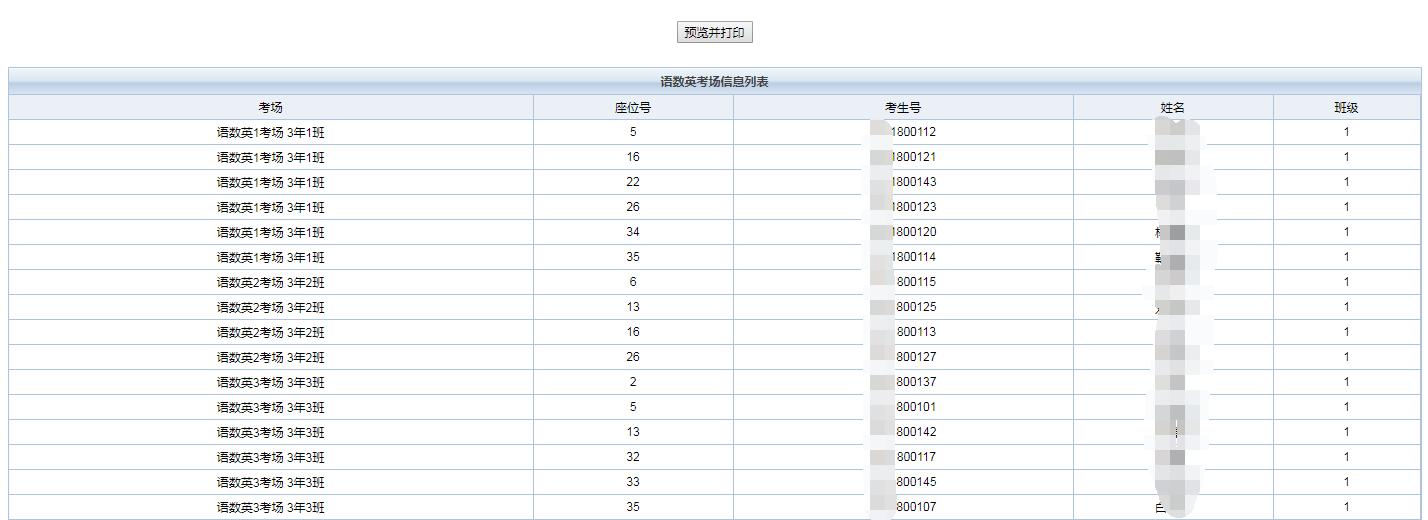Click the 考场 column header
This screenshot has height=520, width=1428.
point(271,108)
